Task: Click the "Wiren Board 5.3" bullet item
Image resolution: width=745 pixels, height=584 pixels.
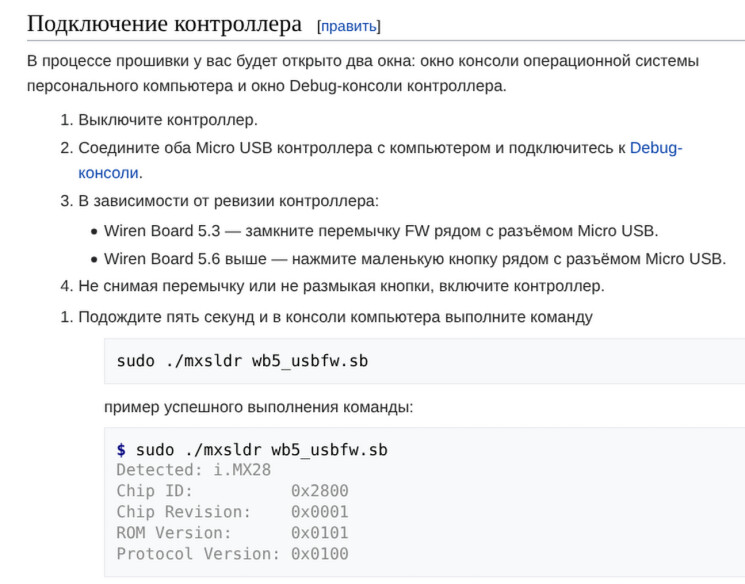Action: coord(380,231)
